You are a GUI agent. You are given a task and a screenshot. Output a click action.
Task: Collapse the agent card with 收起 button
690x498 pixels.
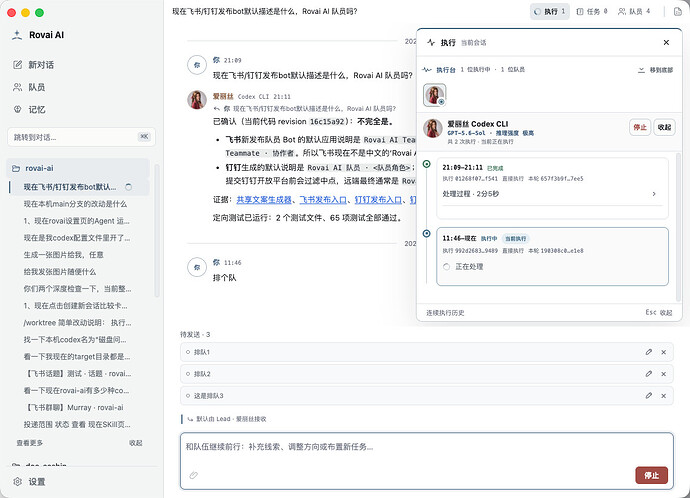(x=664, y=127)
